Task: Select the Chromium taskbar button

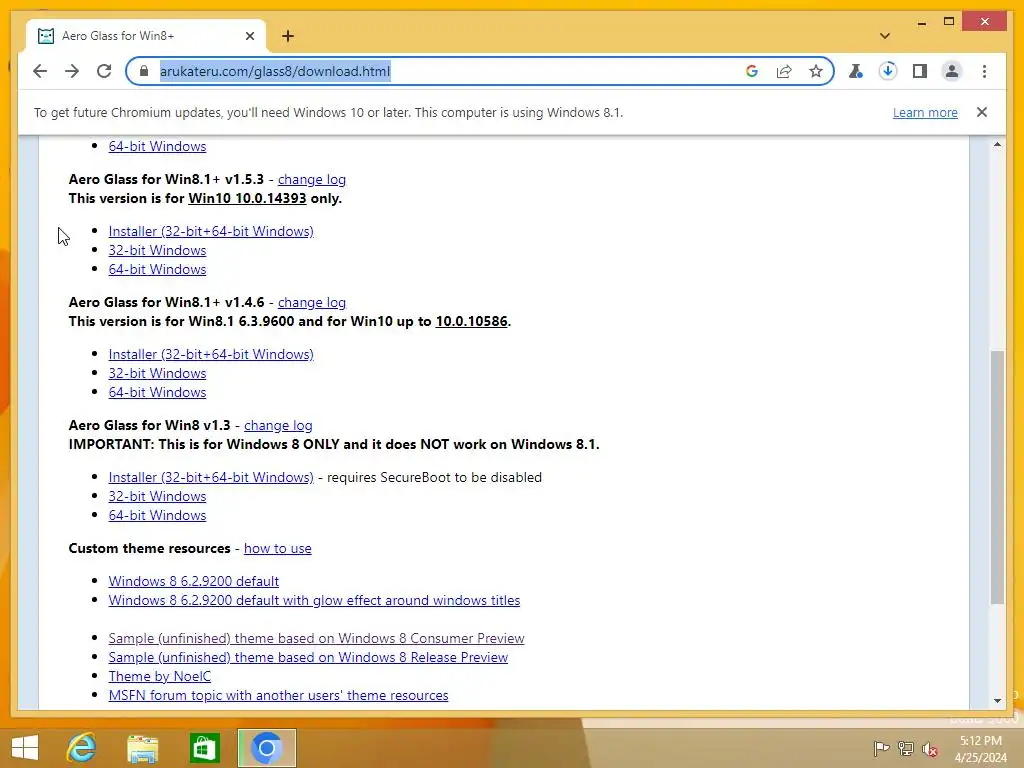Action: click(266, 748)
